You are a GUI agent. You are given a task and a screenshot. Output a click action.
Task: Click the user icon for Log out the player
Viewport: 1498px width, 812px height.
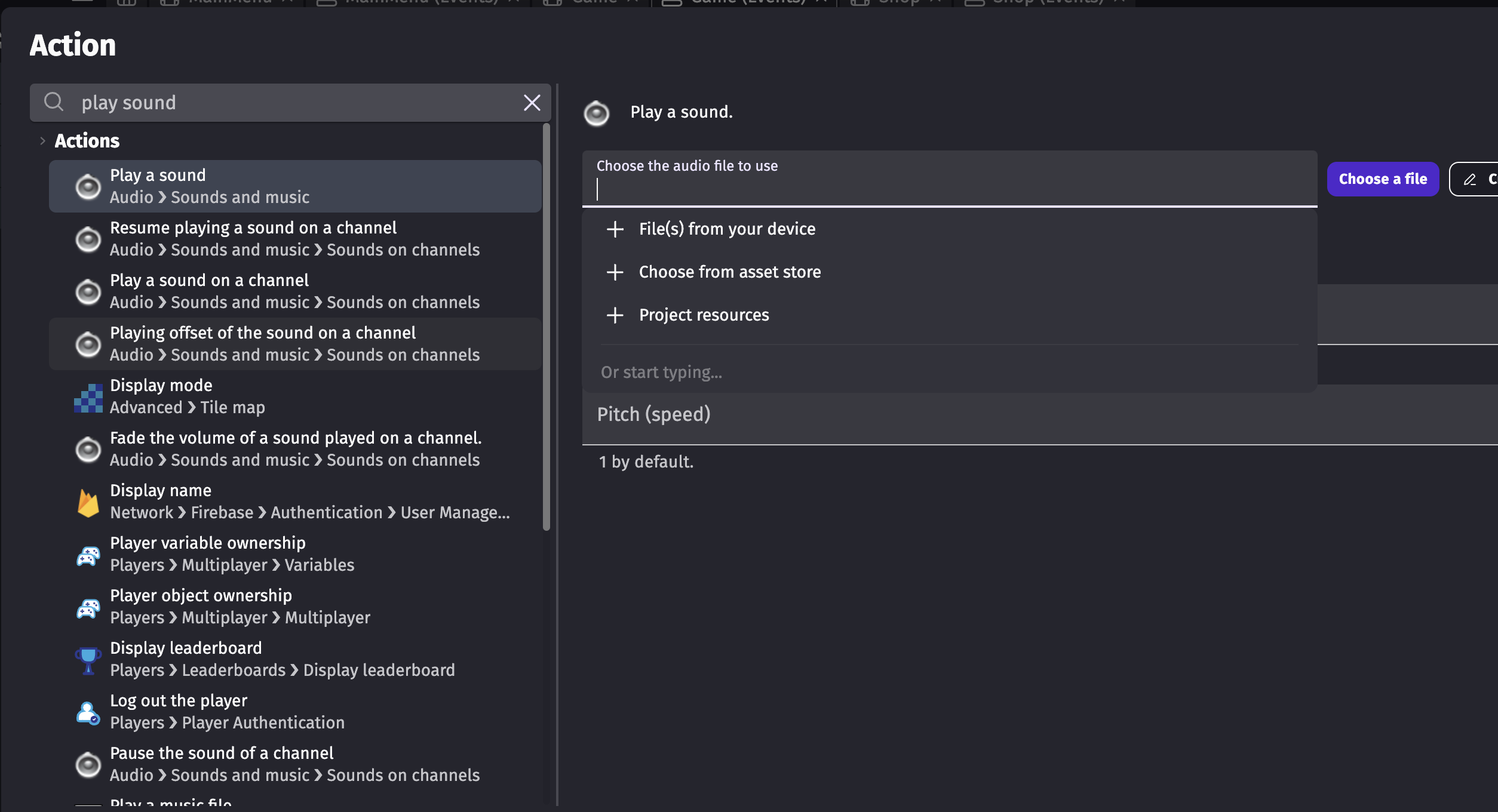88,713
